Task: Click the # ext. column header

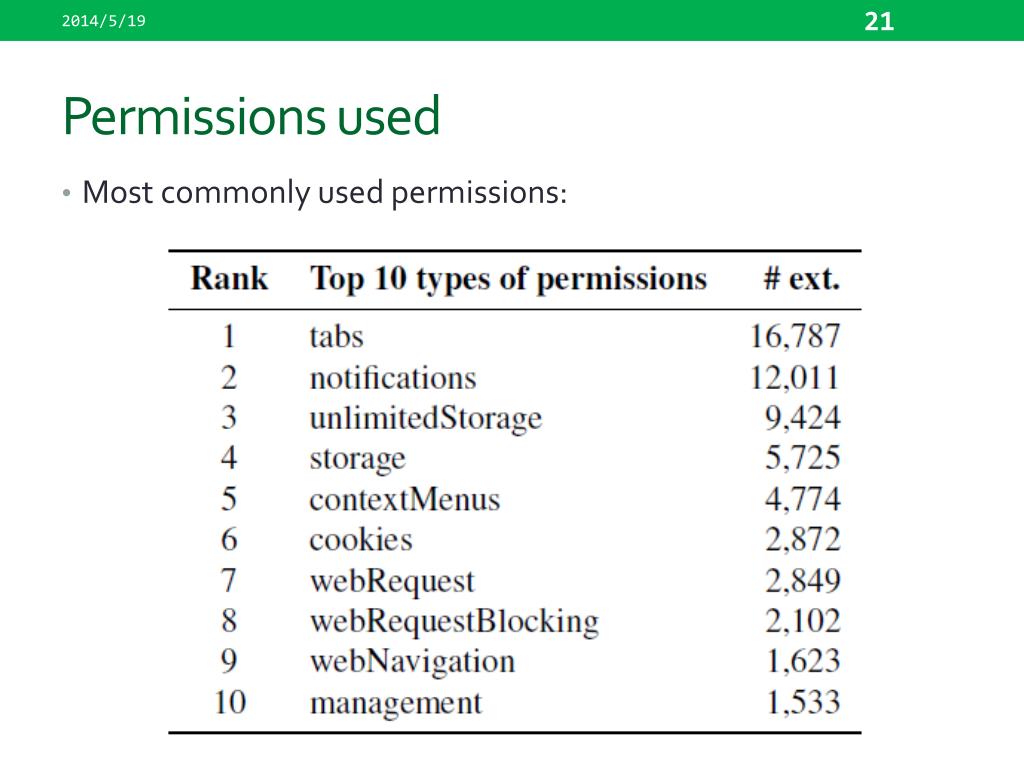Action: (801, 279)
